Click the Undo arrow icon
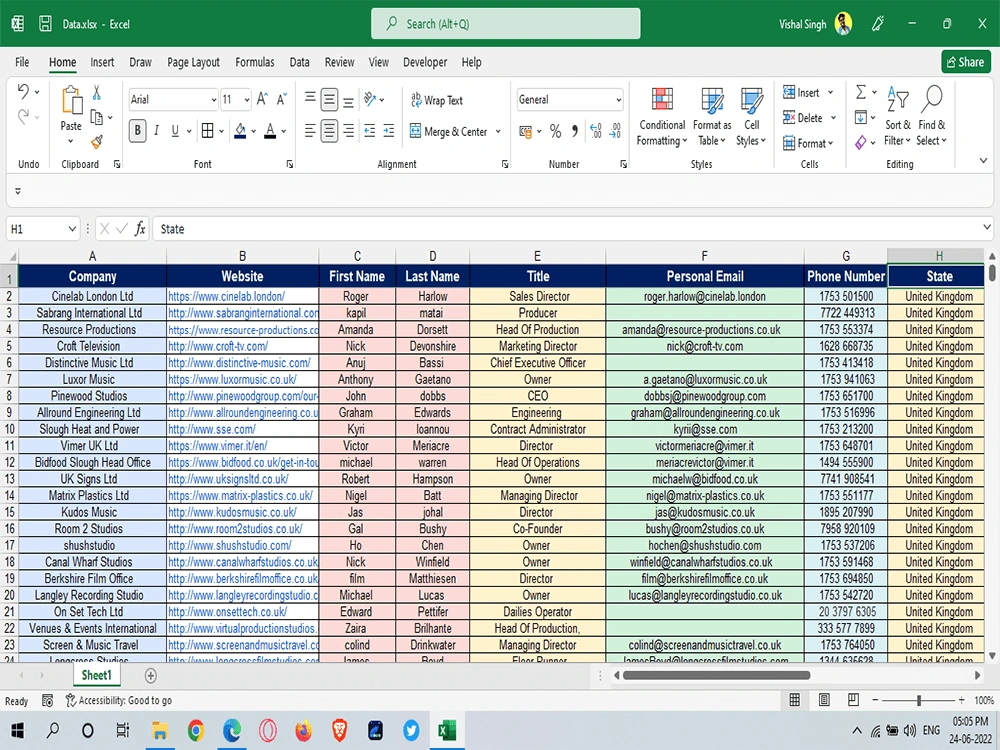This screenshot has height=750, width=1000. pyautogui.click(x=24, y=92)
